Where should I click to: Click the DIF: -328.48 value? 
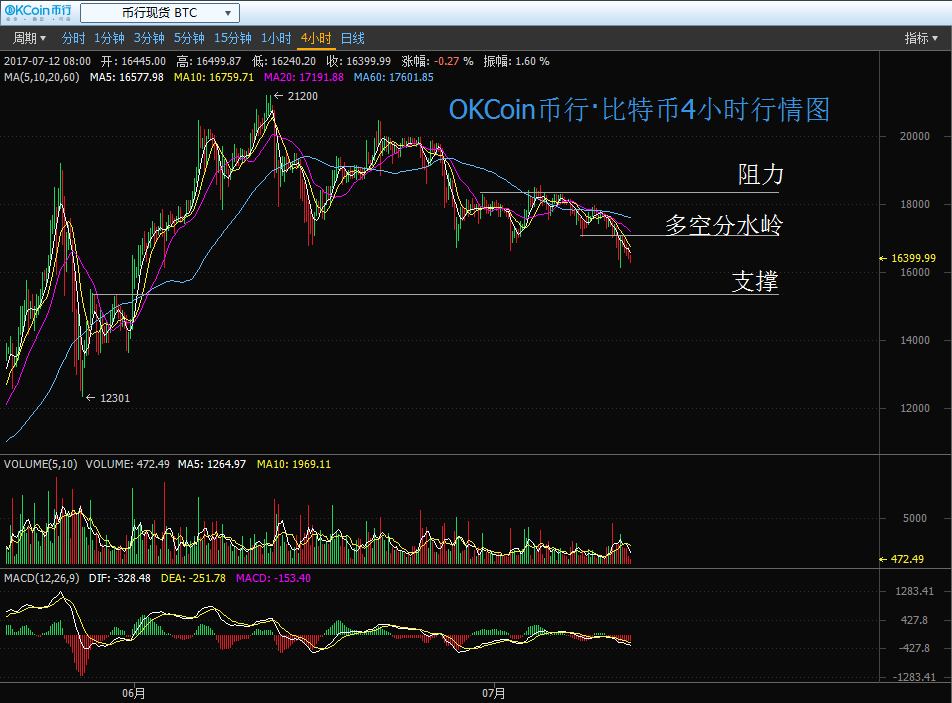pos(120,579)
